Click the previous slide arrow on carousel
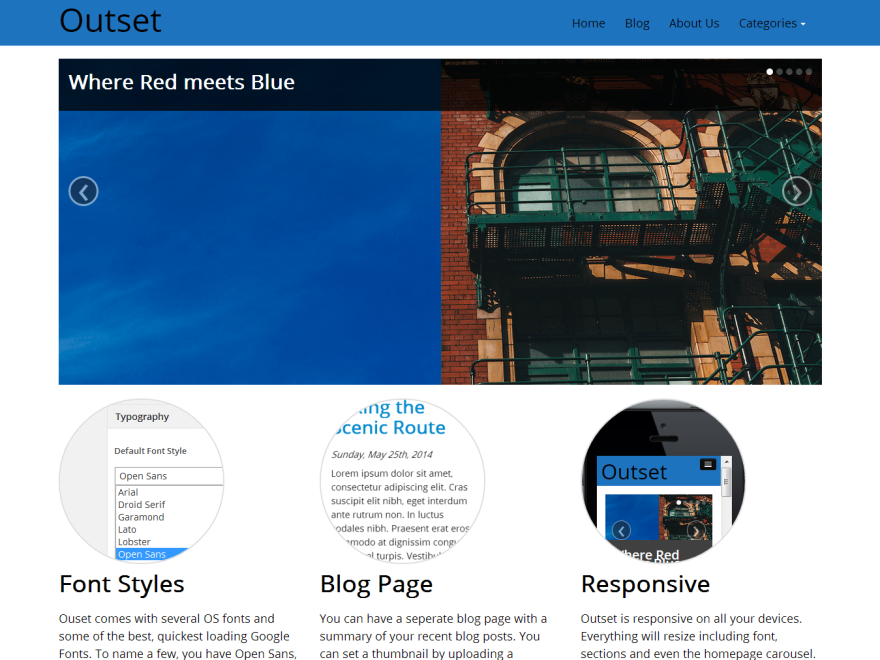 pyautogui.click(x=83, y=191)
